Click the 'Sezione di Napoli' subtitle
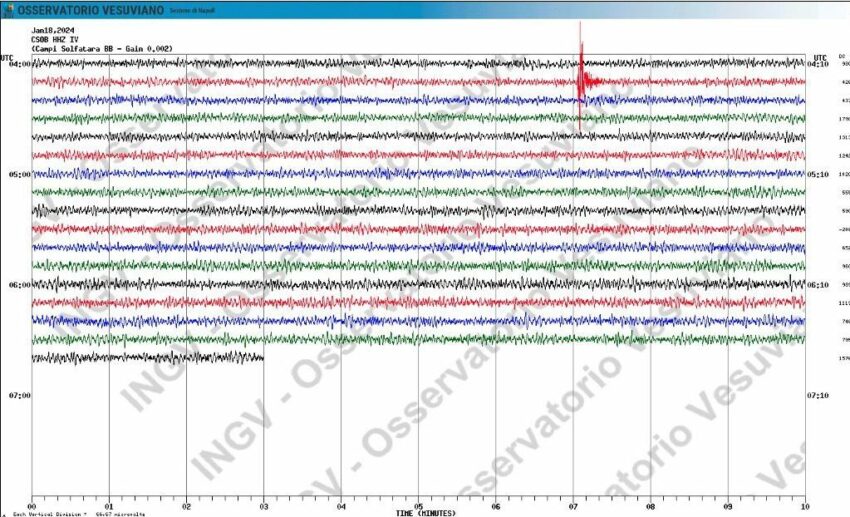The image size is (850, 517). click(192, 11)
